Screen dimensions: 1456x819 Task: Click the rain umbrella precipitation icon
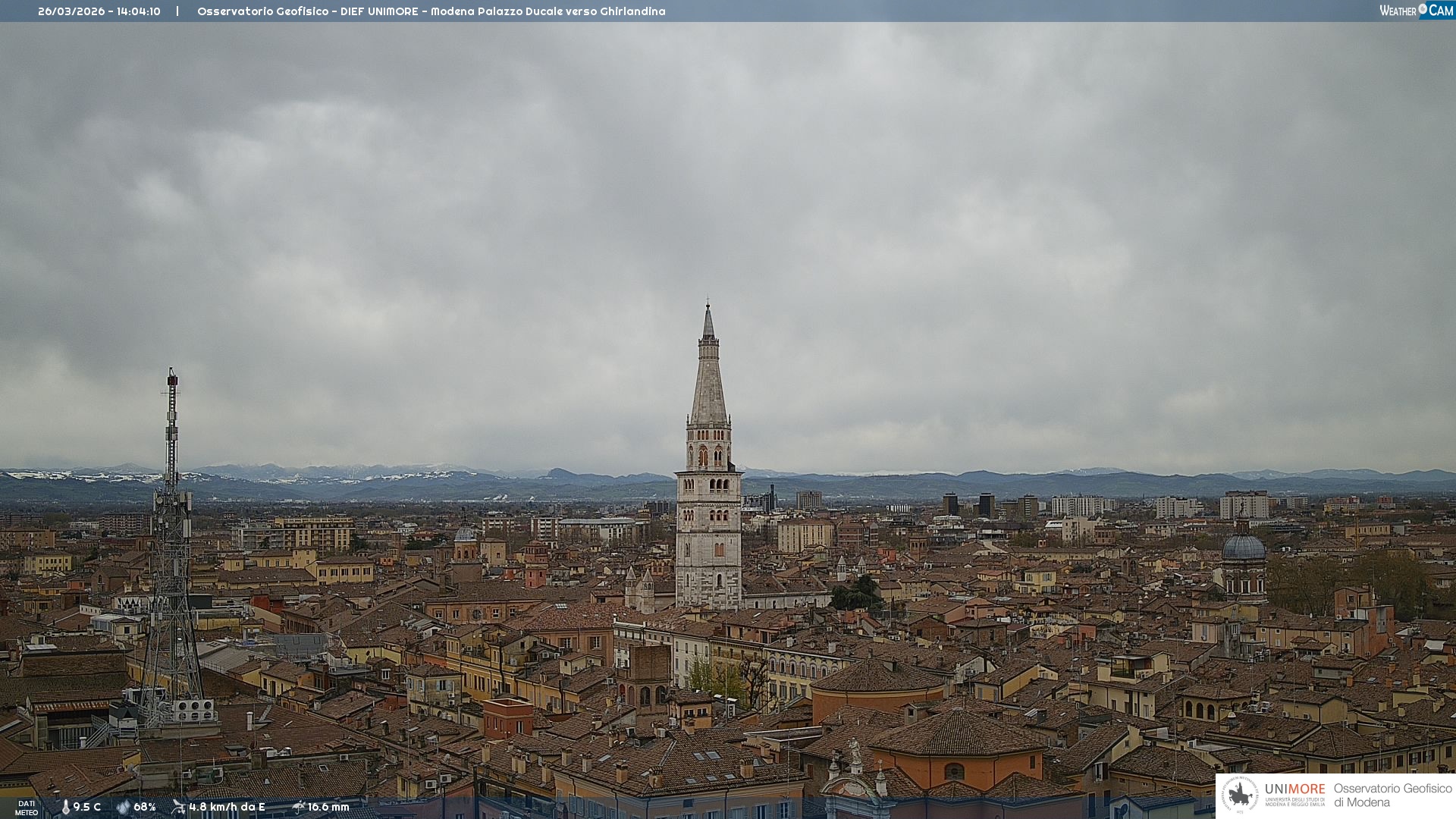pyautogui.click(x=298, y=807)
